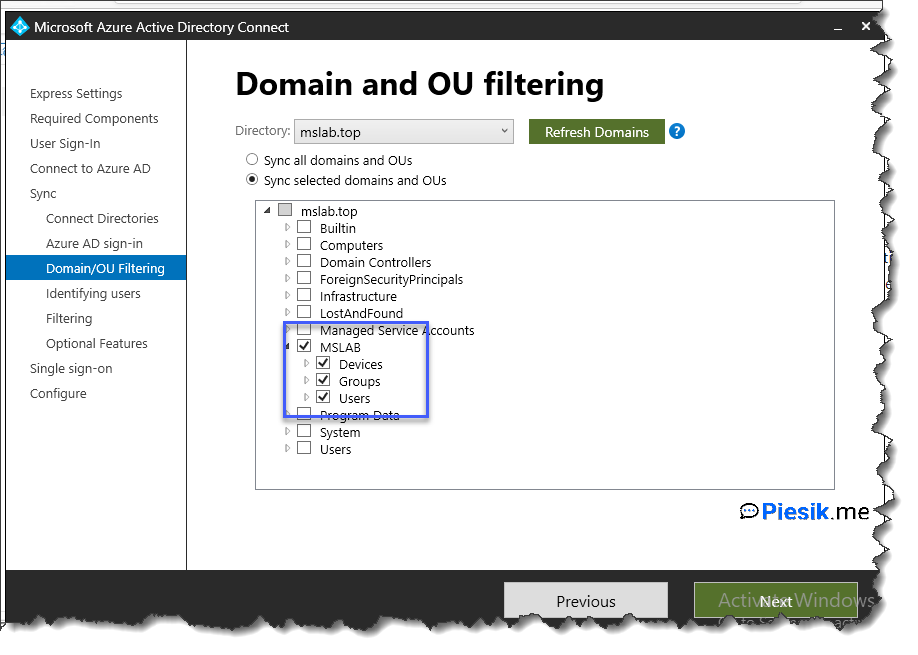The image size is (918, 655).
Task: Check the Computers container checkbox
Action: 304,245
